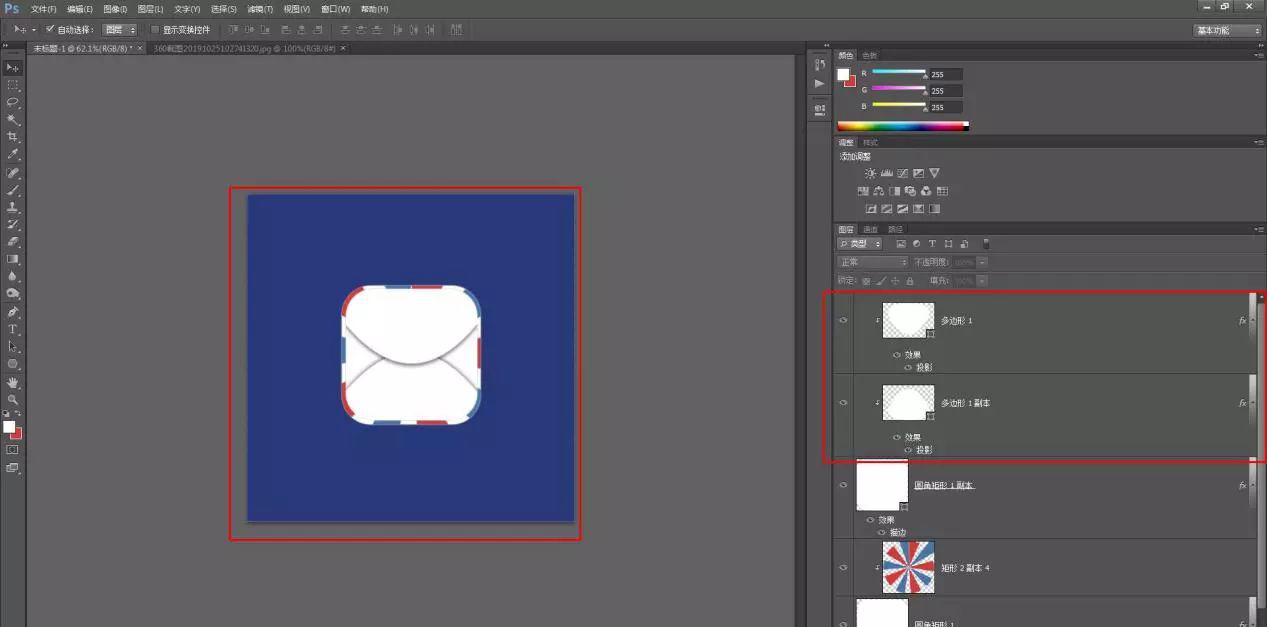Select the Pen tool

click(x=13, y=312)
